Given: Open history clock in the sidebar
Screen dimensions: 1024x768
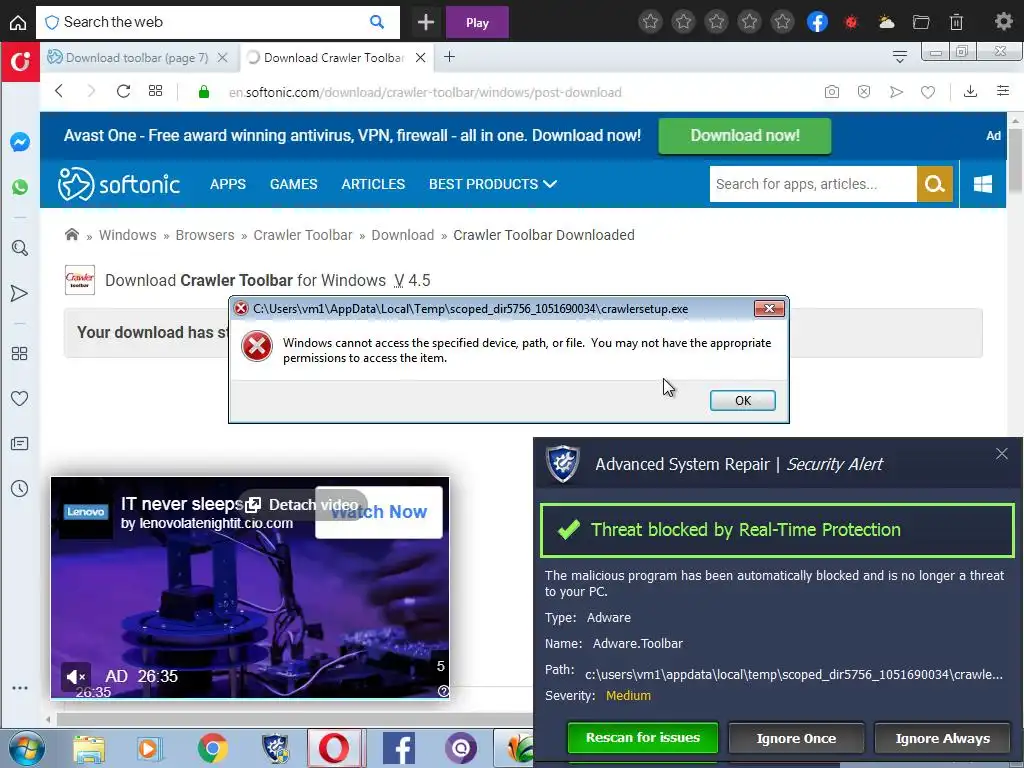Looking at the screenshot, I should (x=20, y=488).
